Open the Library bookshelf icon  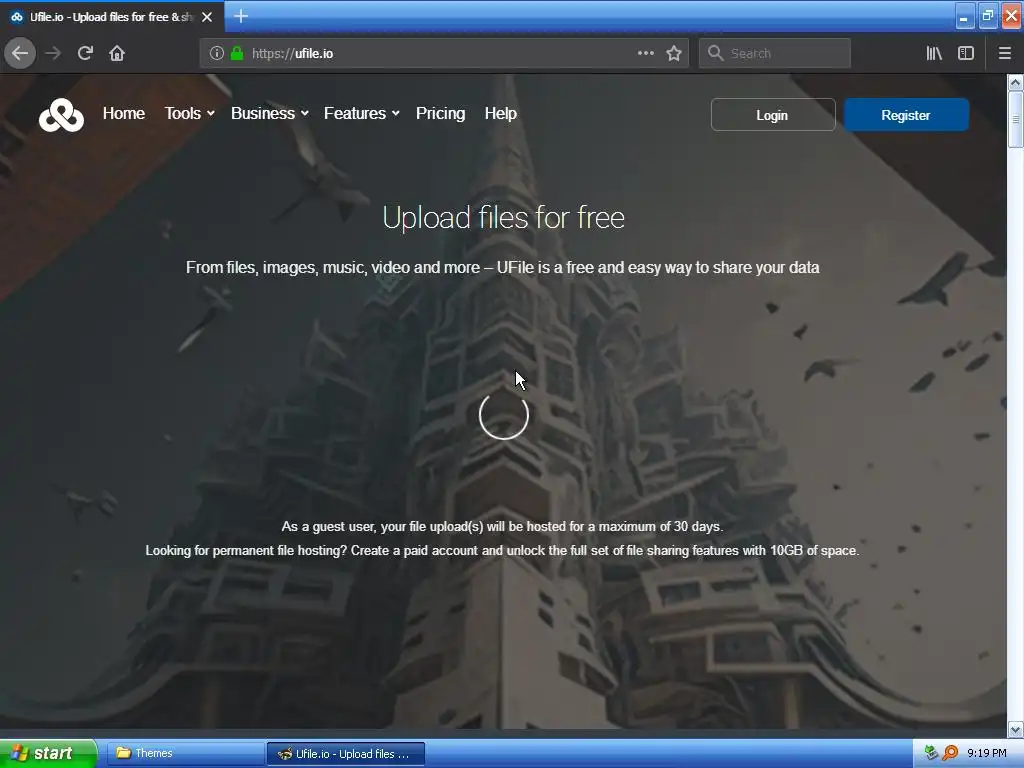point(934,53)
